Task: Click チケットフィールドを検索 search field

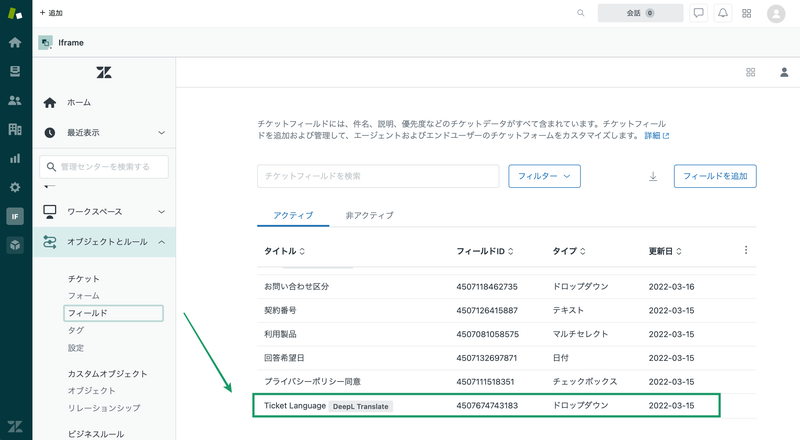Action: coord(378,176)
